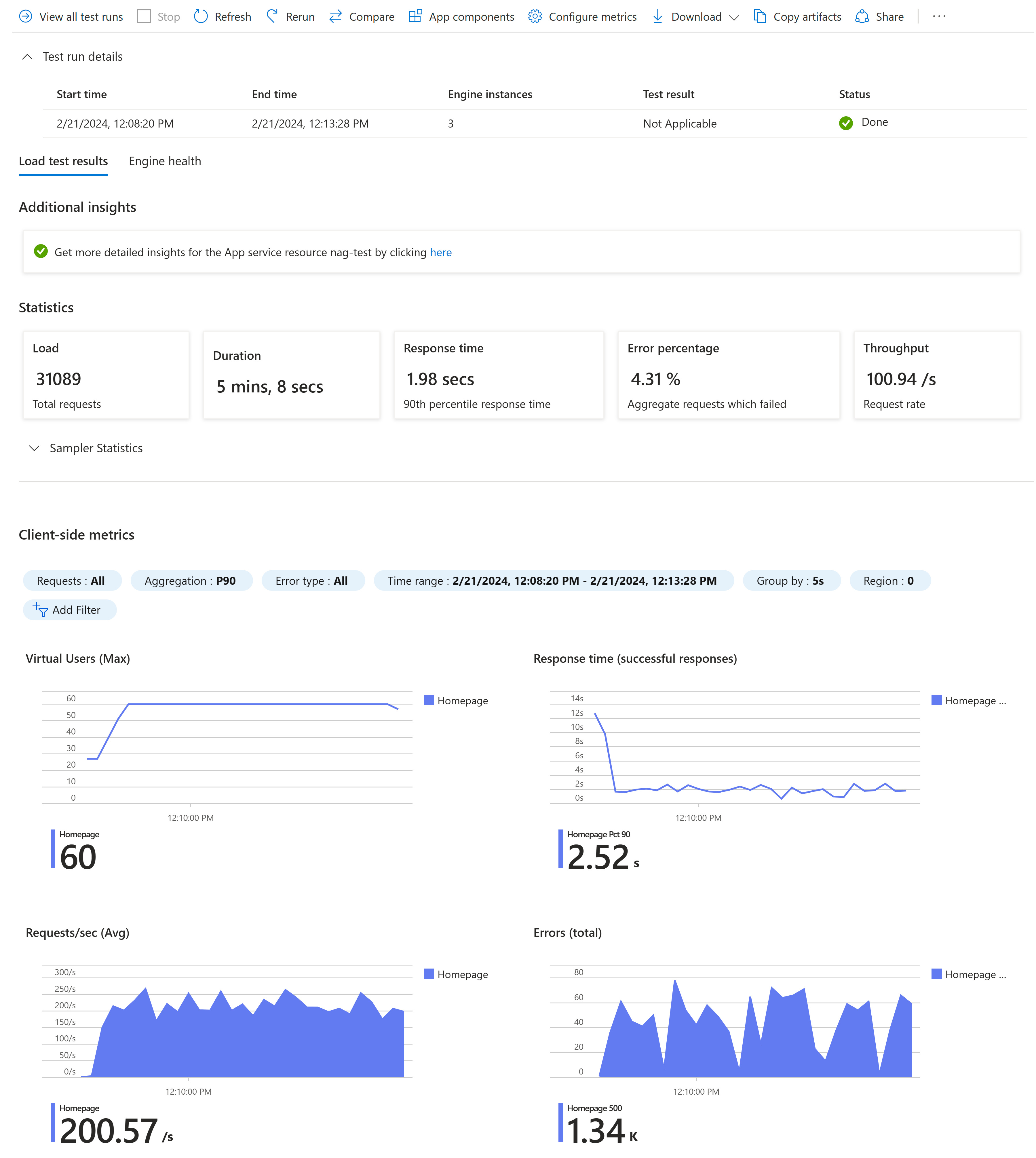
Task: Select the Load test results tab
Action: [x=63, y=161]
